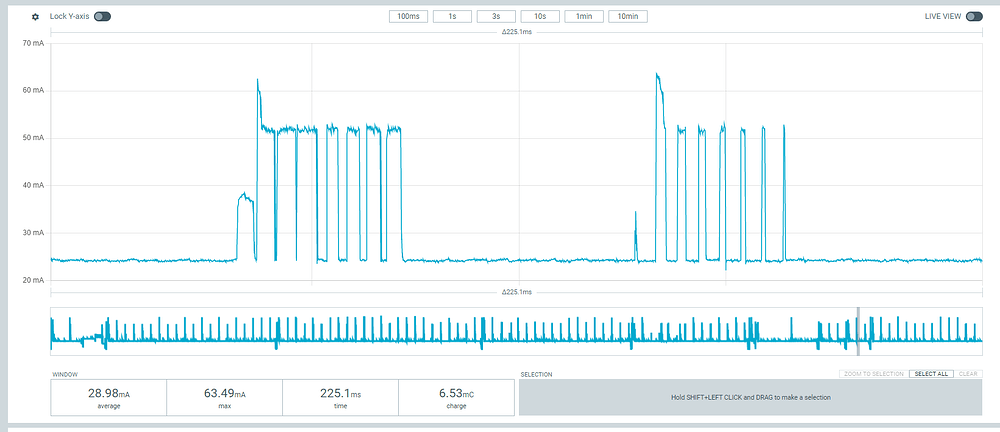Screen dimensions: 1000x432
Task: Select the 3s time window
Action: [496, 17]
